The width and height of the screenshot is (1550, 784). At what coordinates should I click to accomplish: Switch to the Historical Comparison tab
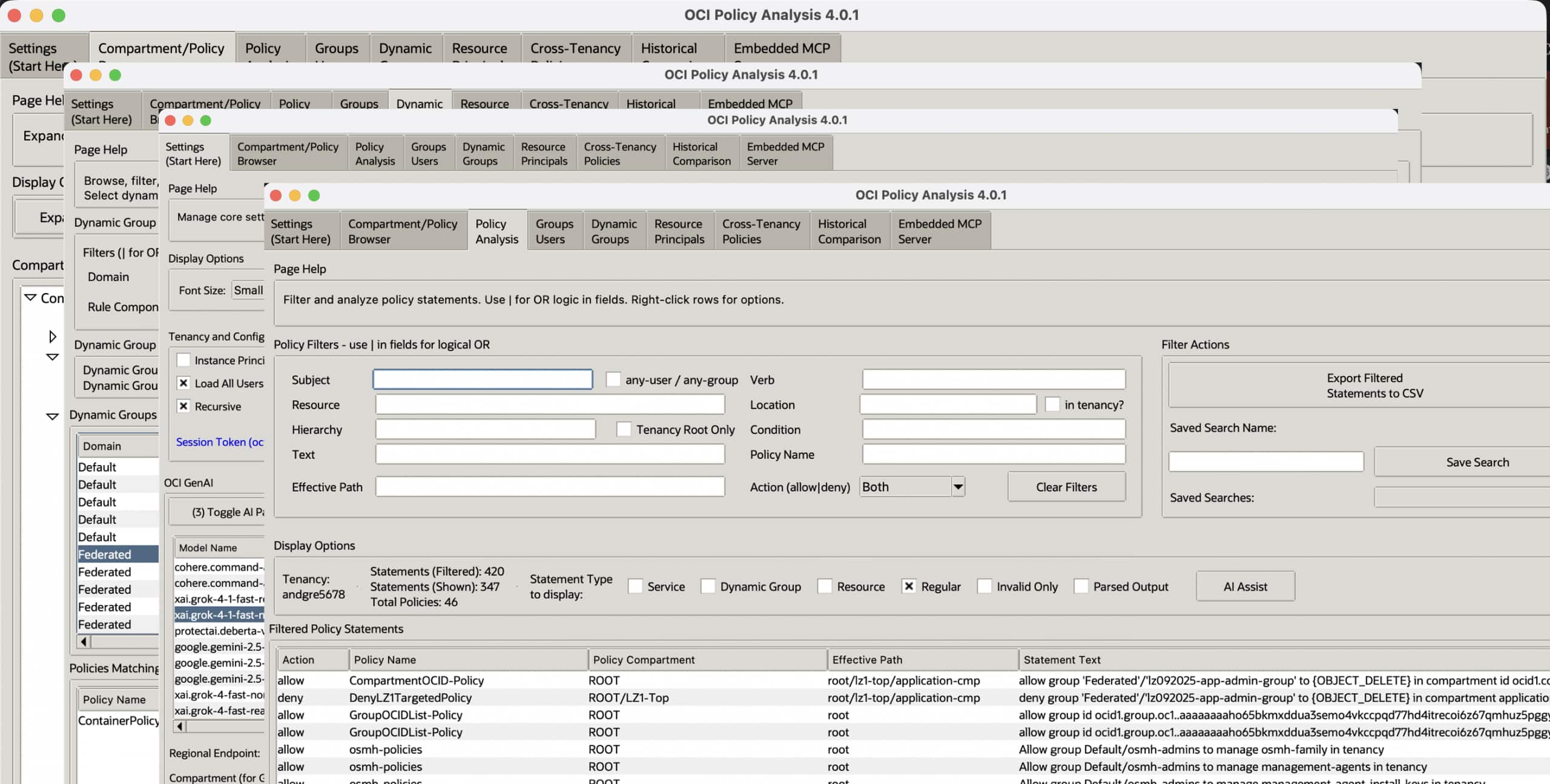click(849, 231)
